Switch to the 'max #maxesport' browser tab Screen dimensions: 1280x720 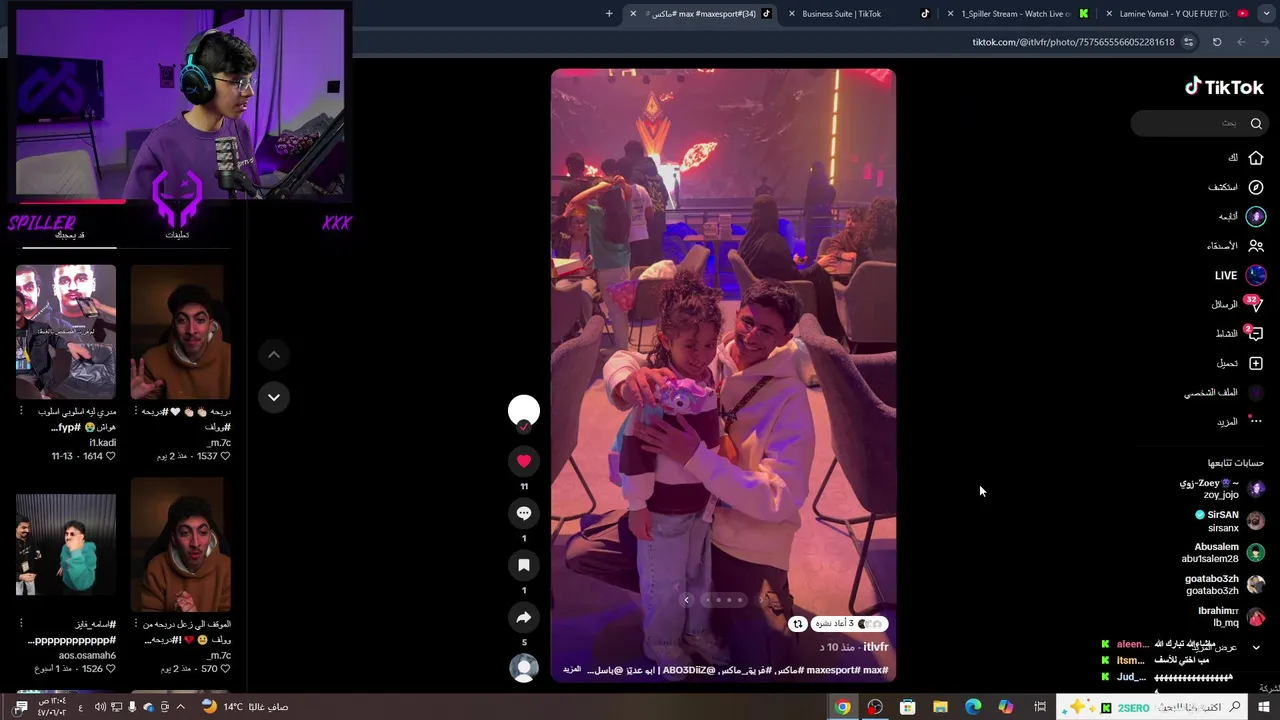coord(700,14)
